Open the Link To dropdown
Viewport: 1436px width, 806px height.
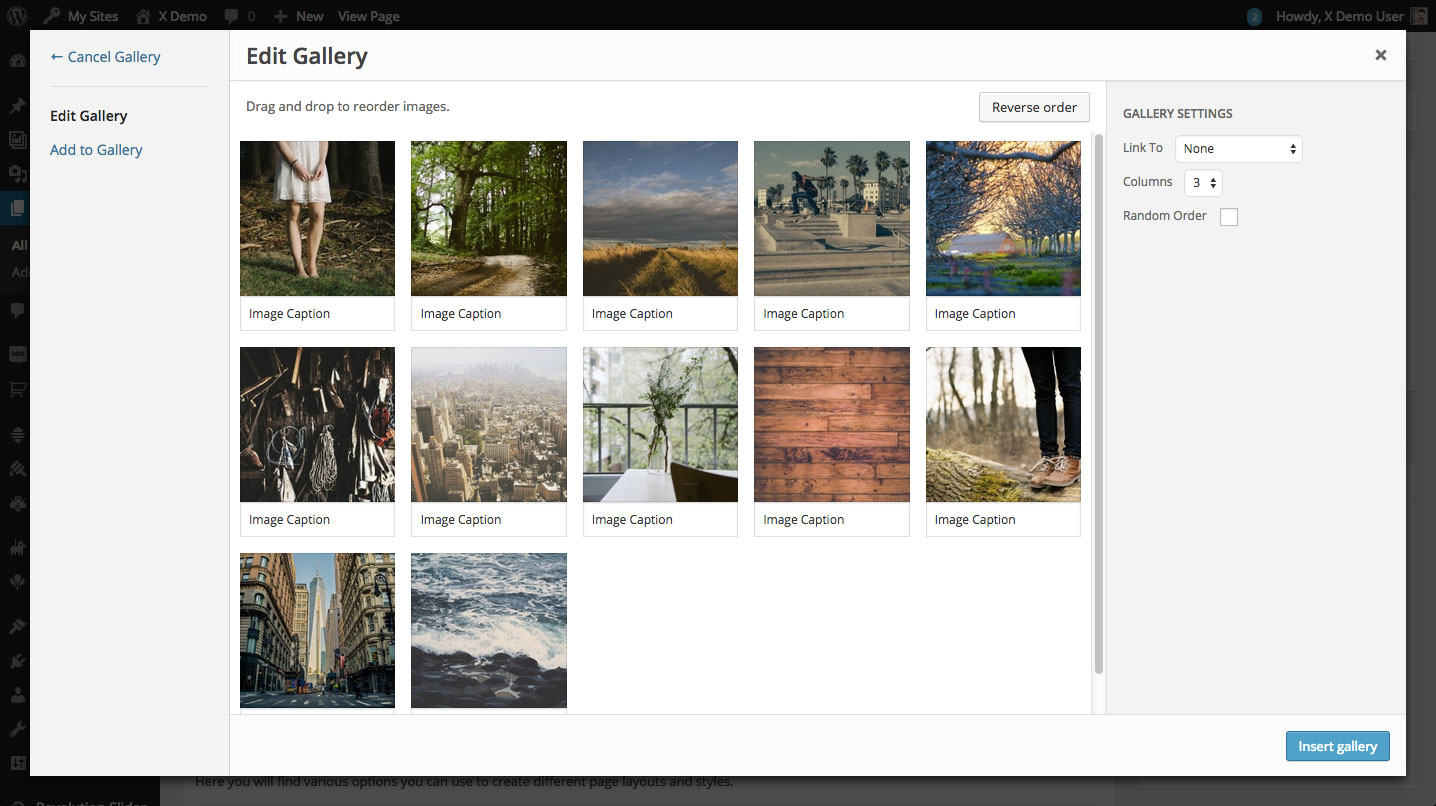[1239, 149]
